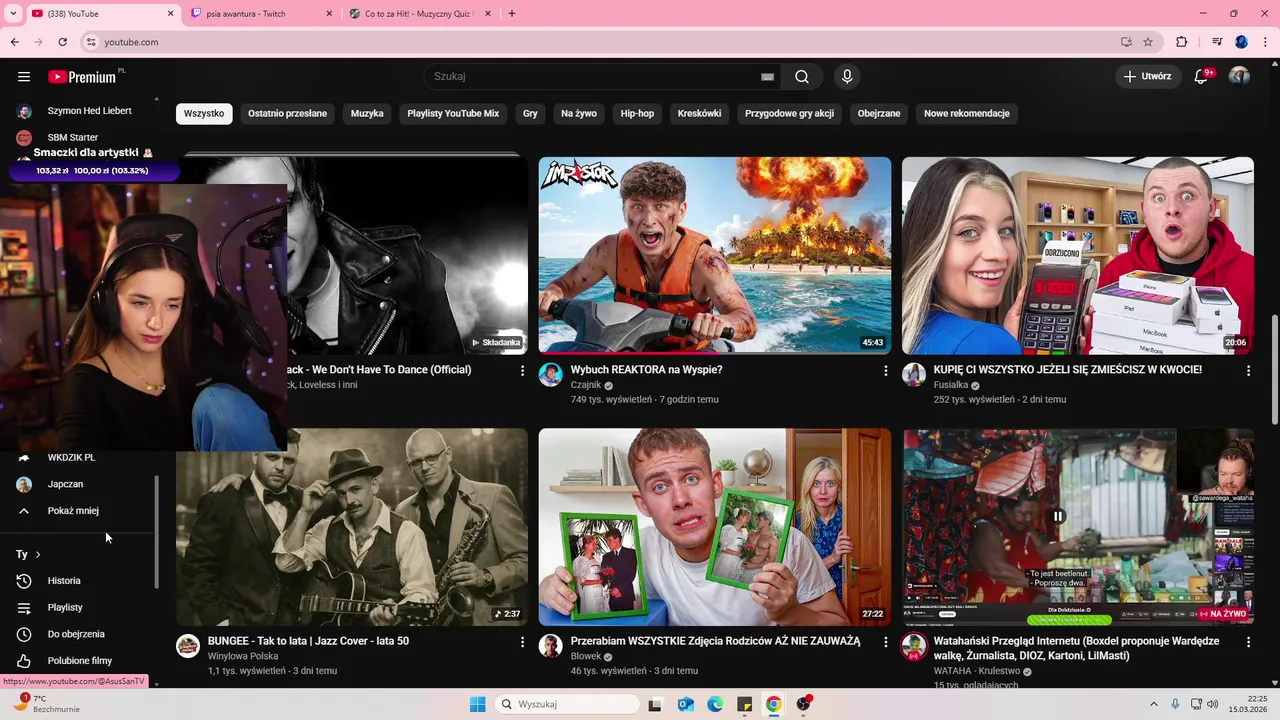Click the Utwórz create button
Screen dimensions: 1280x720
point(1147,77)
